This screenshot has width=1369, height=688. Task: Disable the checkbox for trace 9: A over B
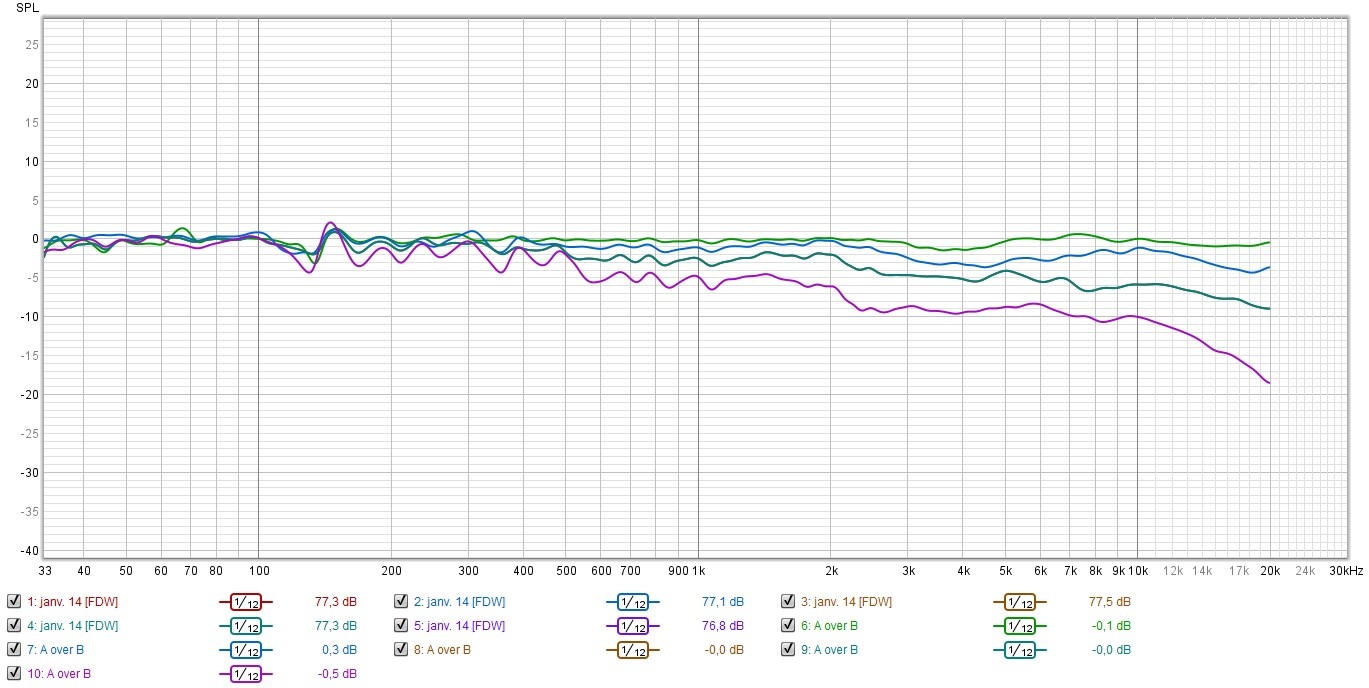coord(788,650)
